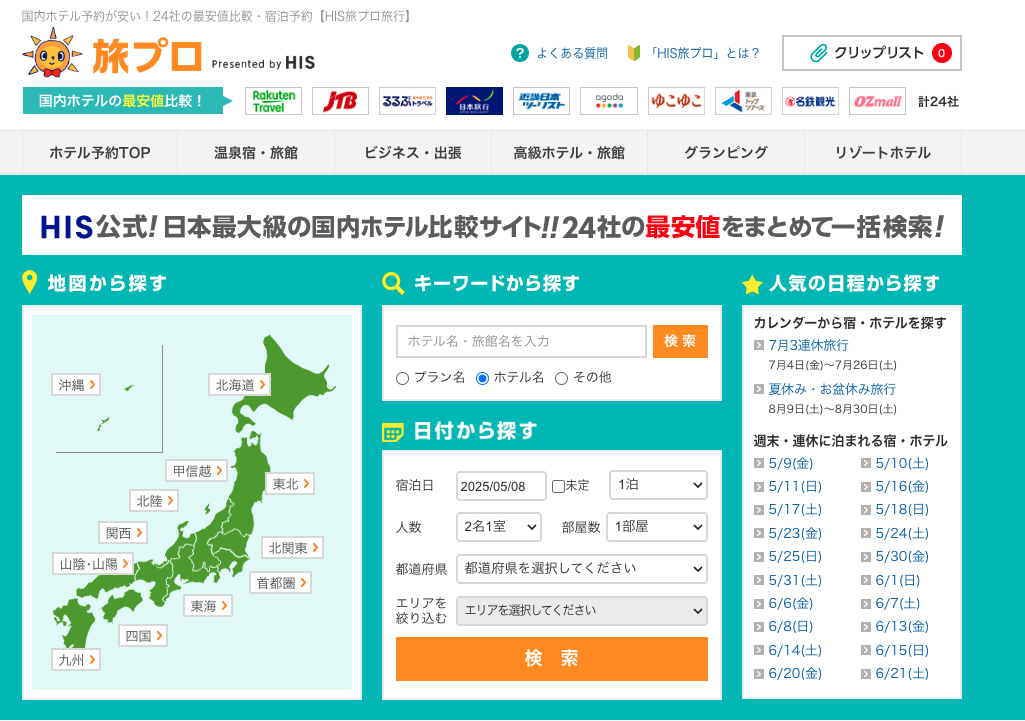Open the 1部屋 rooms dropdown
This screenshot has height=721, width=1025.
(657, 527)
